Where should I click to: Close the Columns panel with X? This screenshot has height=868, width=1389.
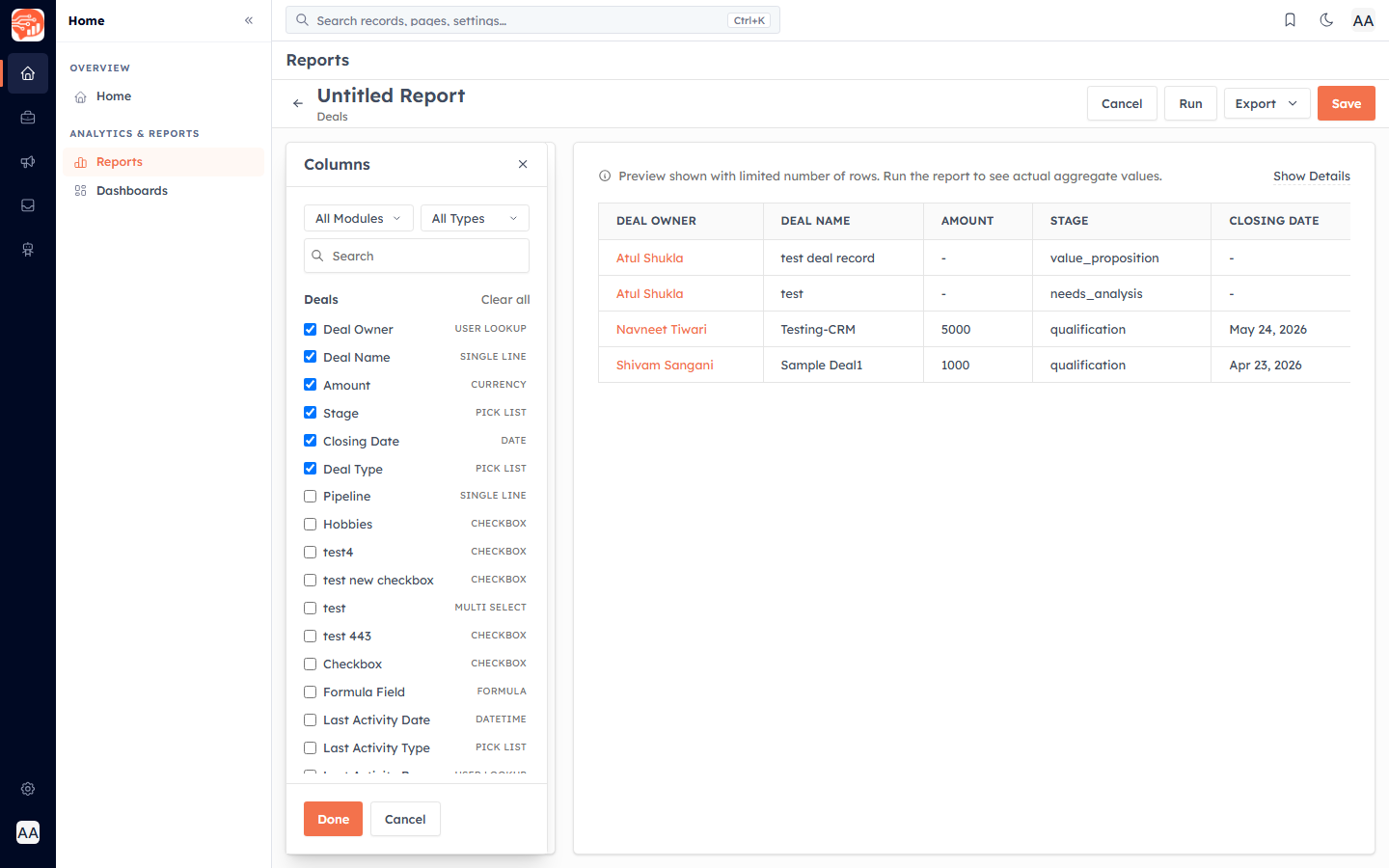point(523,164)
